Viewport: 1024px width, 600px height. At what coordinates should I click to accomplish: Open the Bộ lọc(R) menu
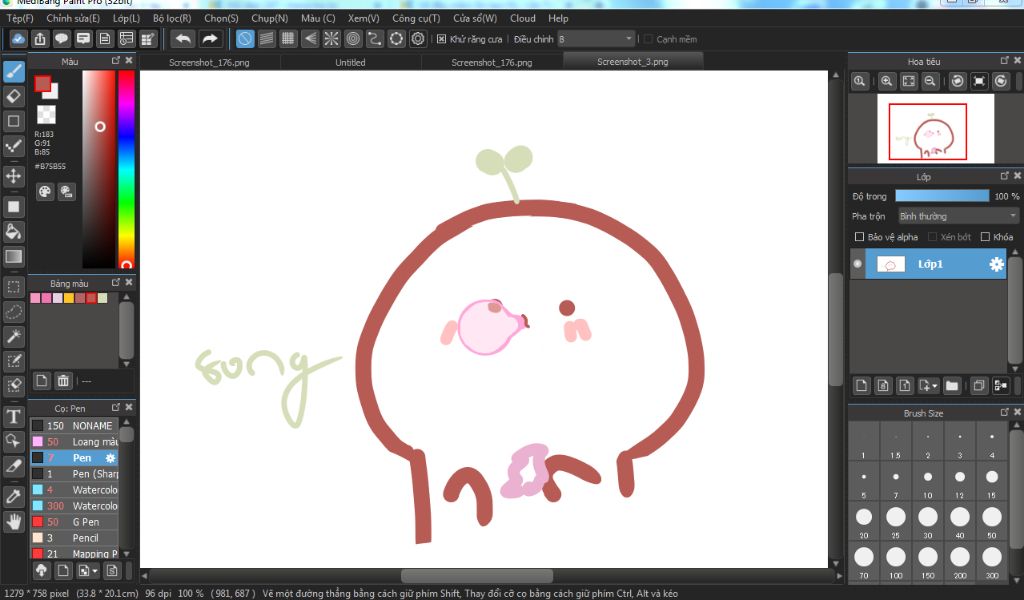[x=172, y=18]
